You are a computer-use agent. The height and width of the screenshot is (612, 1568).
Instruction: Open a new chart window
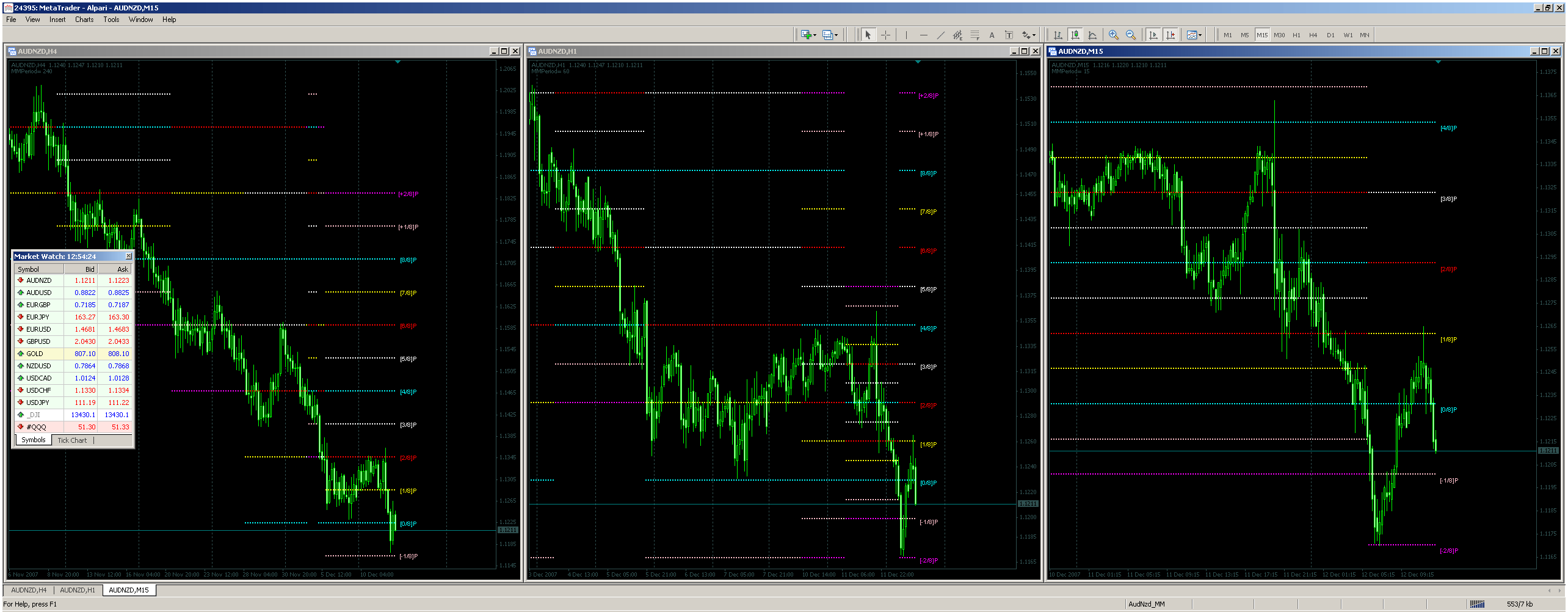[806, 35]
